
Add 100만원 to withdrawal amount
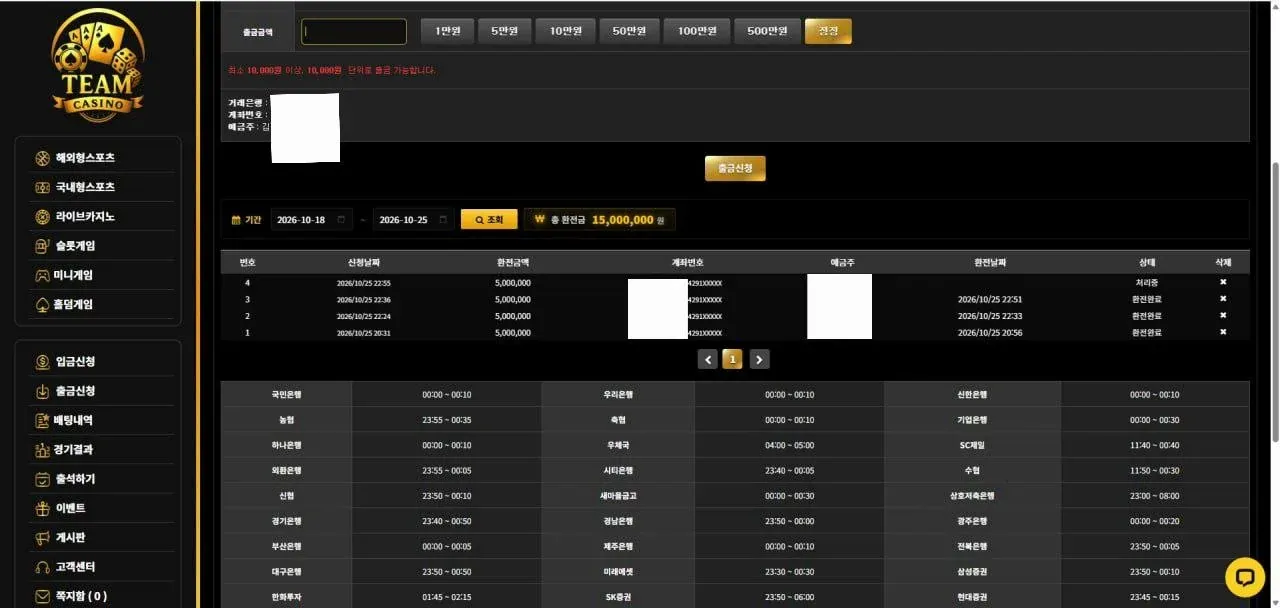[696, 32]
